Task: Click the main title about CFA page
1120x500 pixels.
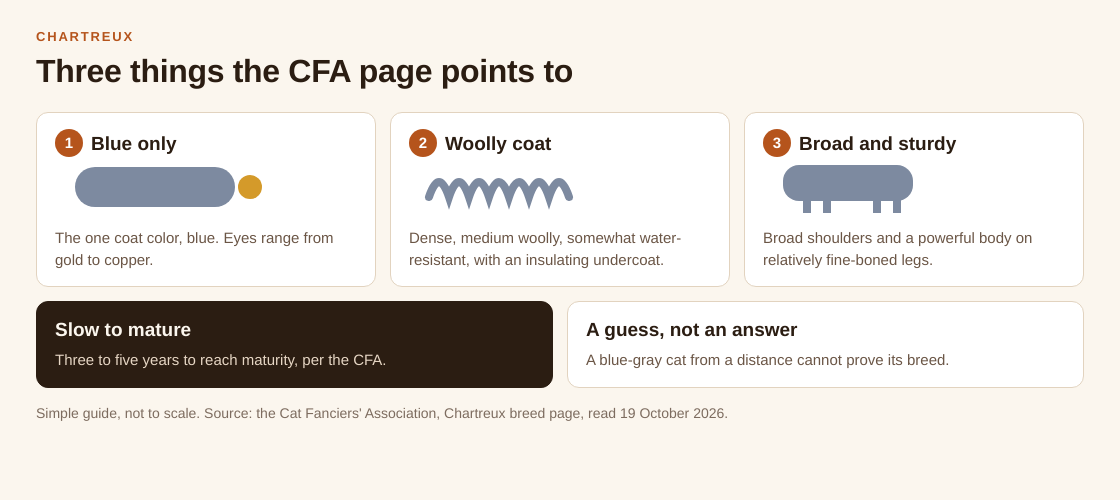Action: pos(304,71)
